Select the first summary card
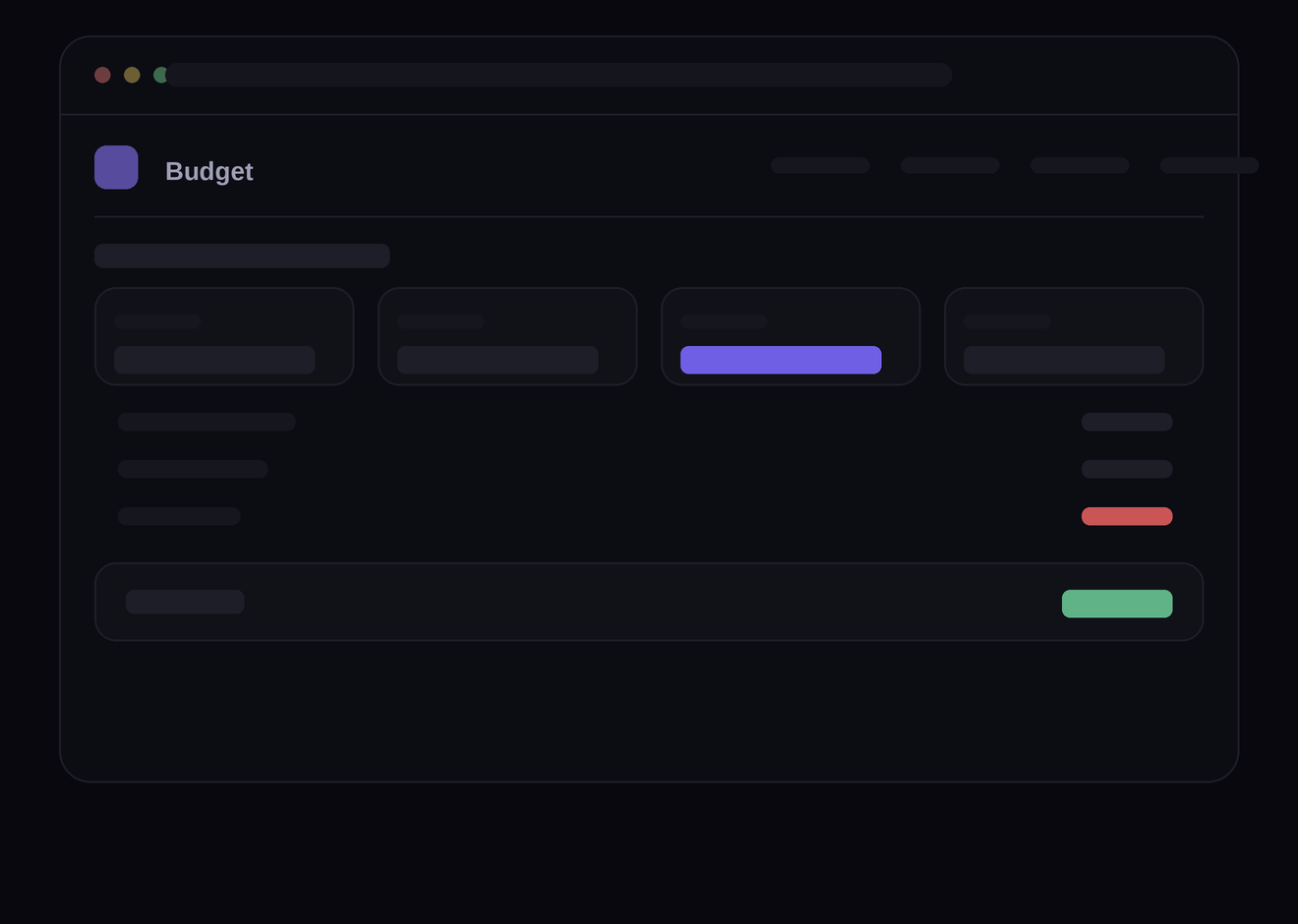Screen dimensions: 1298x924 point(224,336)
